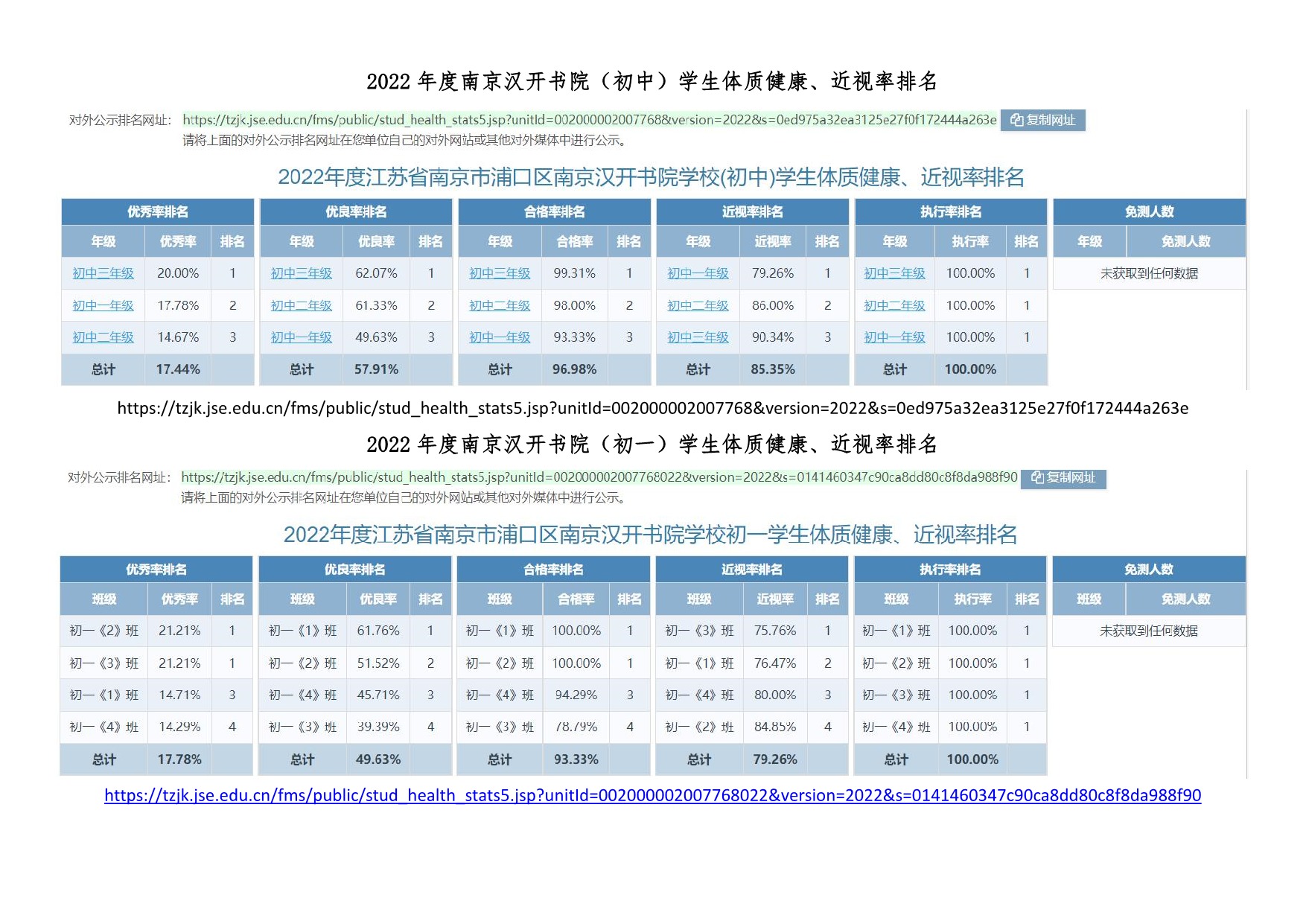Open 初中三年级 link in 优良率排名 table
Viewport: 1306px width, 924px height.
(302, 273)
